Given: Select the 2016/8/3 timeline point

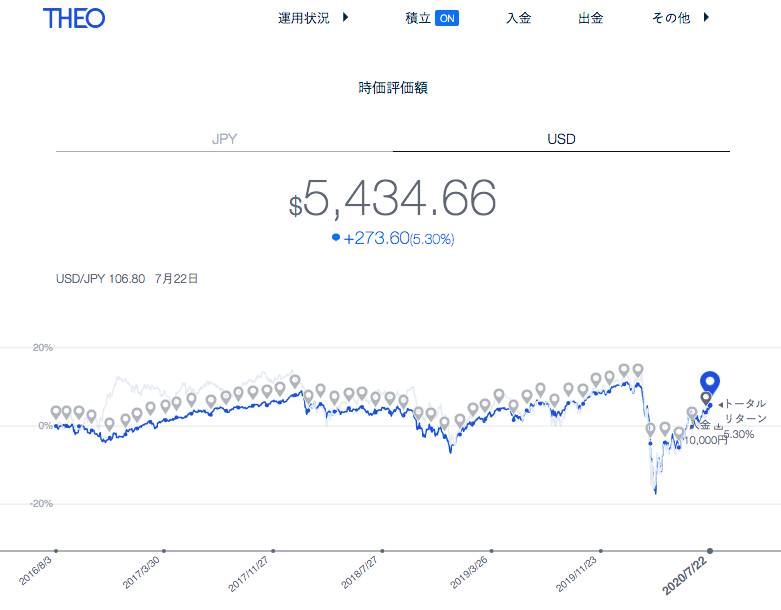Looking at the screenshot, I should [x=56, y=551].
